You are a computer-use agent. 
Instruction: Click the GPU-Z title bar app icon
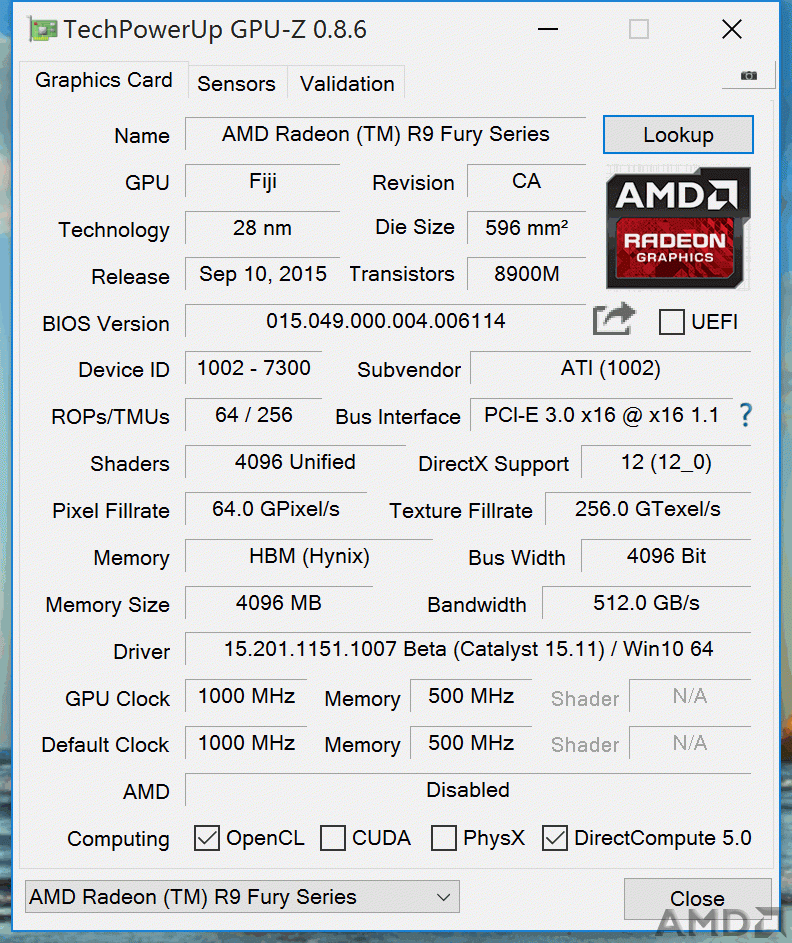pyautogui.click(x=43, y=29)
